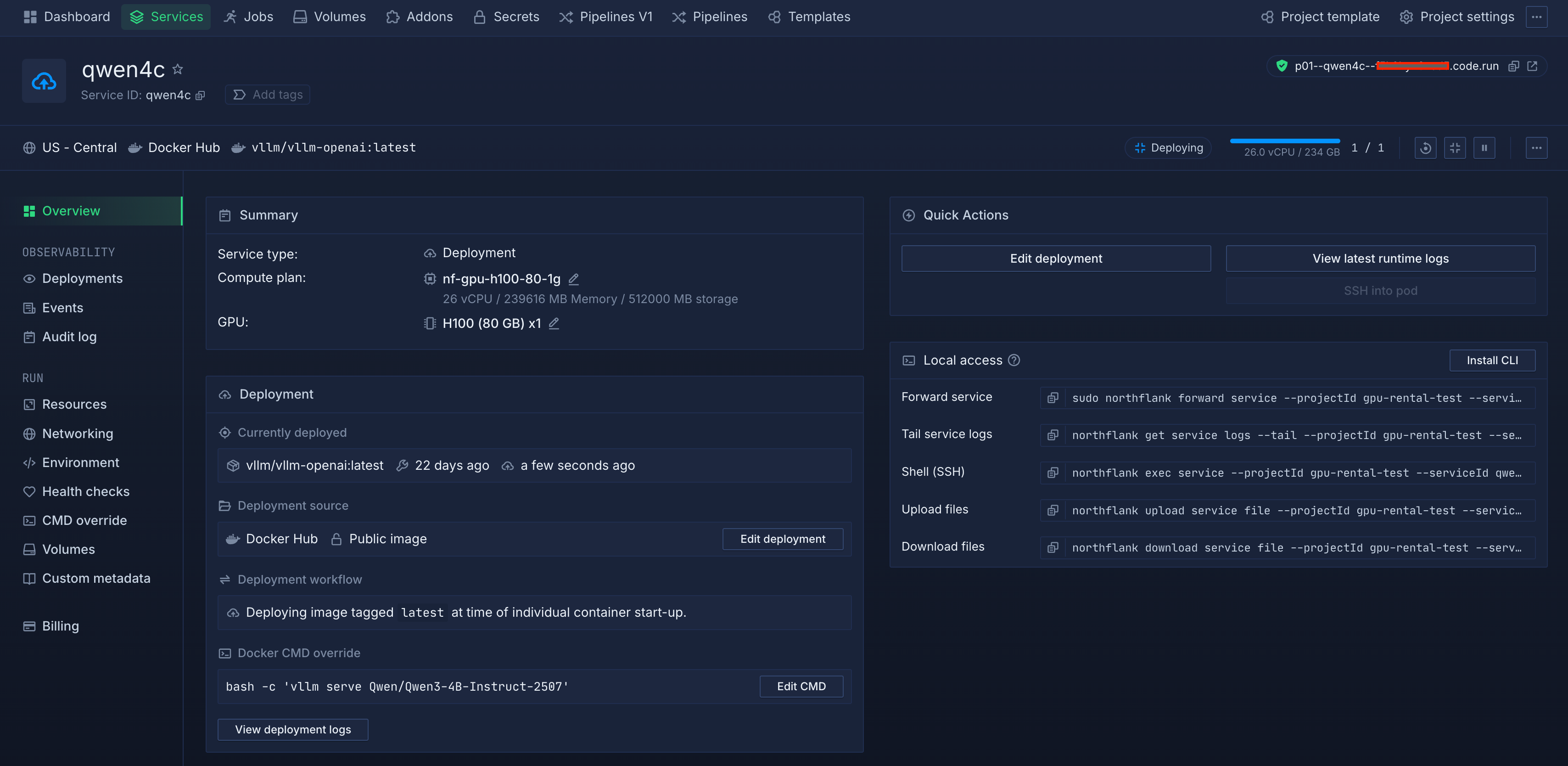Click the scale service icon button
This screenshot has width=1568, height=766.
(1455, 148)
